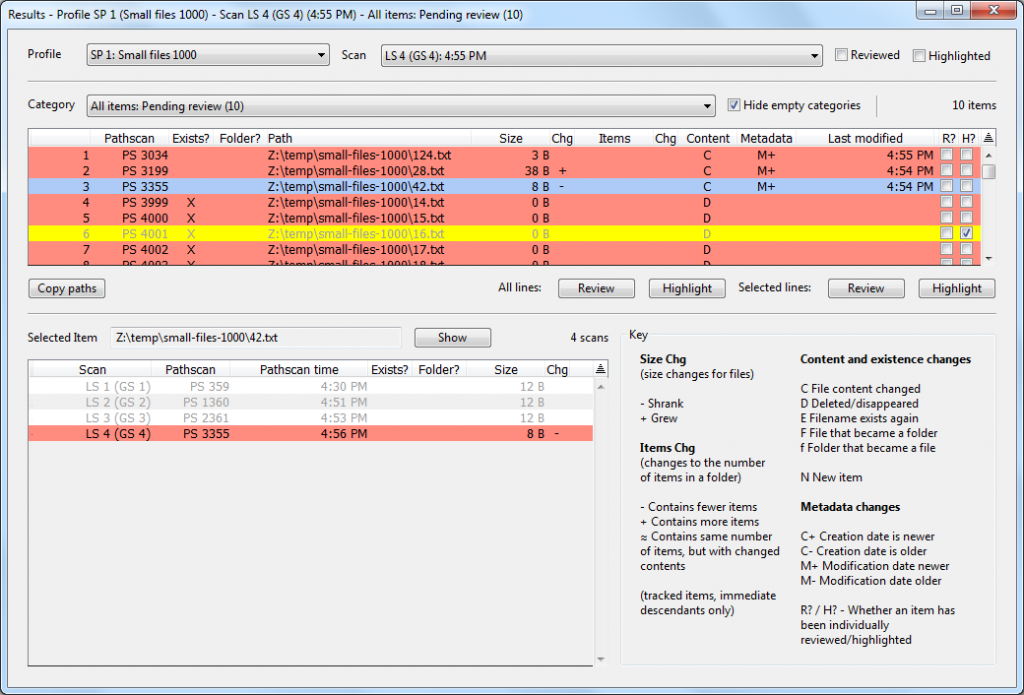The width and height of the screenshot is (1024, 695).
Task: Sort results by Last modified column
Action: (x=865, y=138)
